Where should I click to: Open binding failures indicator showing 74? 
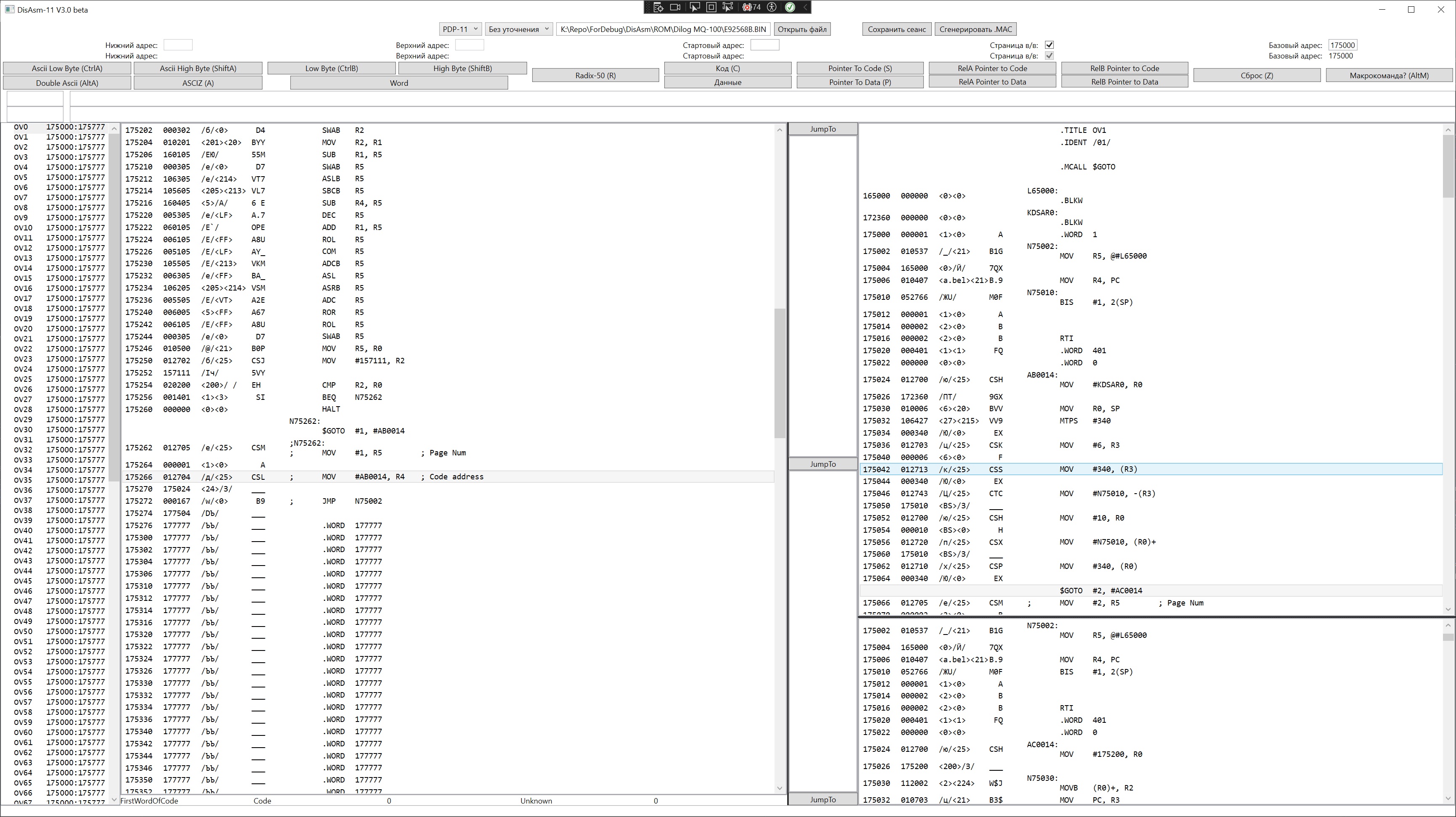[x=751, y=7]
